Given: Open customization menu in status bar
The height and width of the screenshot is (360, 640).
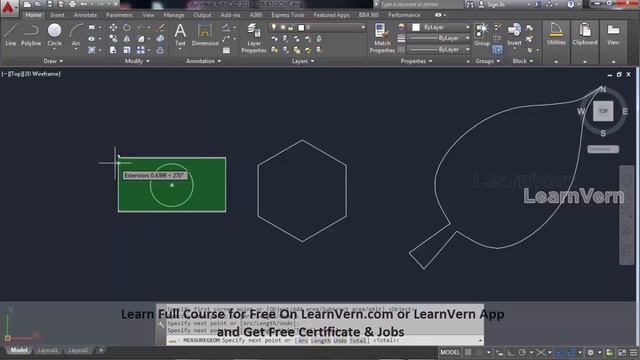Looking at the screenshot, I should click(633, 352).
